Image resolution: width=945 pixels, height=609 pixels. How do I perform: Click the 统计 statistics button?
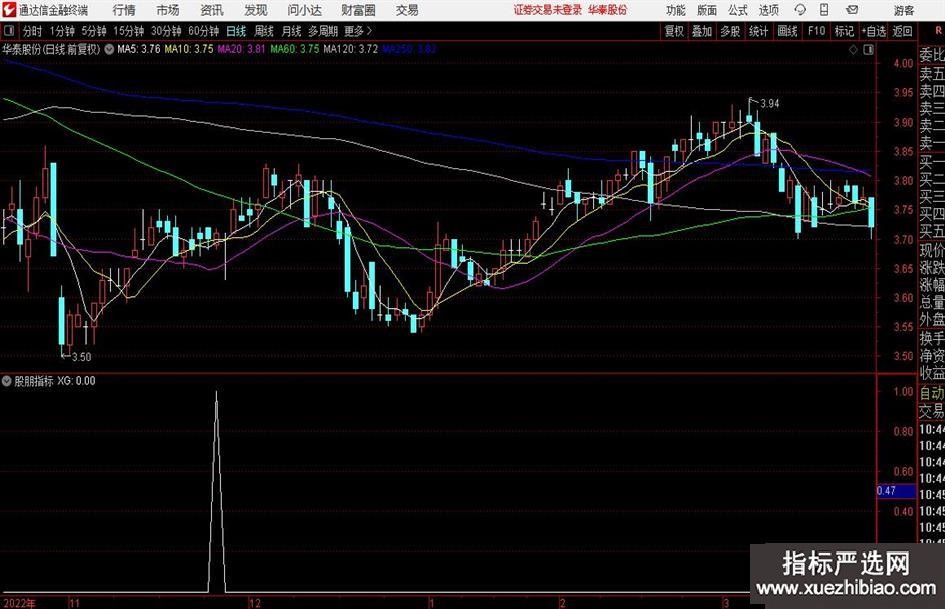tap(758, 31)
